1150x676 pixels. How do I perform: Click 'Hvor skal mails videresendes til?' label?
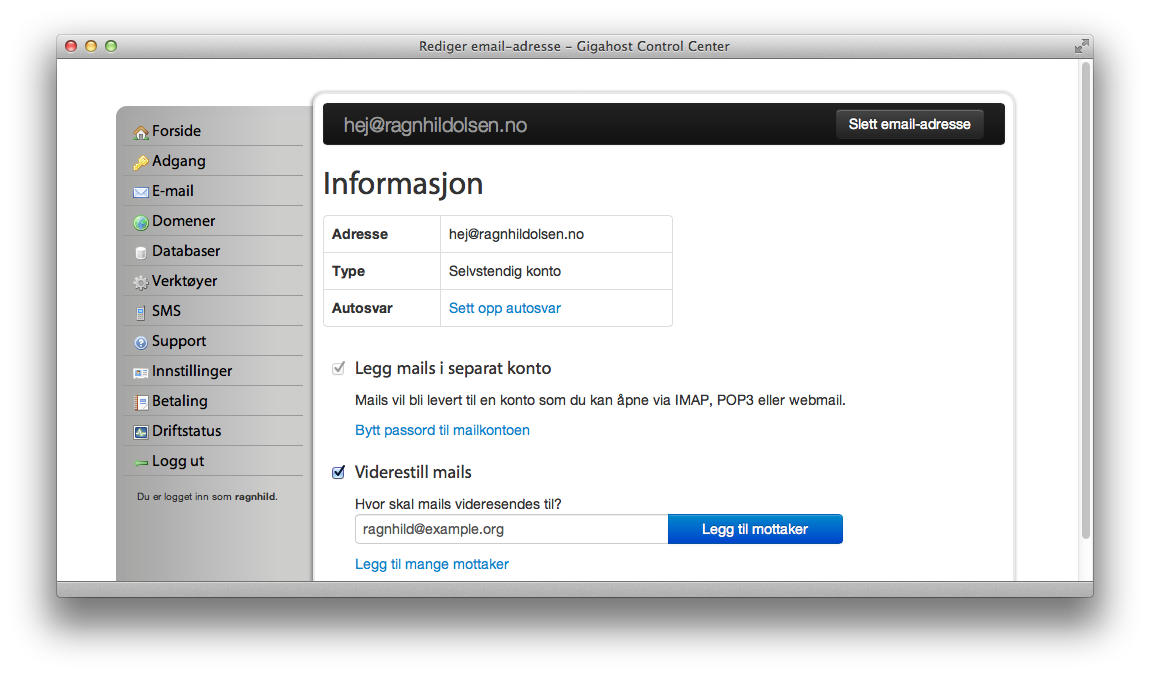click(458, 504)
